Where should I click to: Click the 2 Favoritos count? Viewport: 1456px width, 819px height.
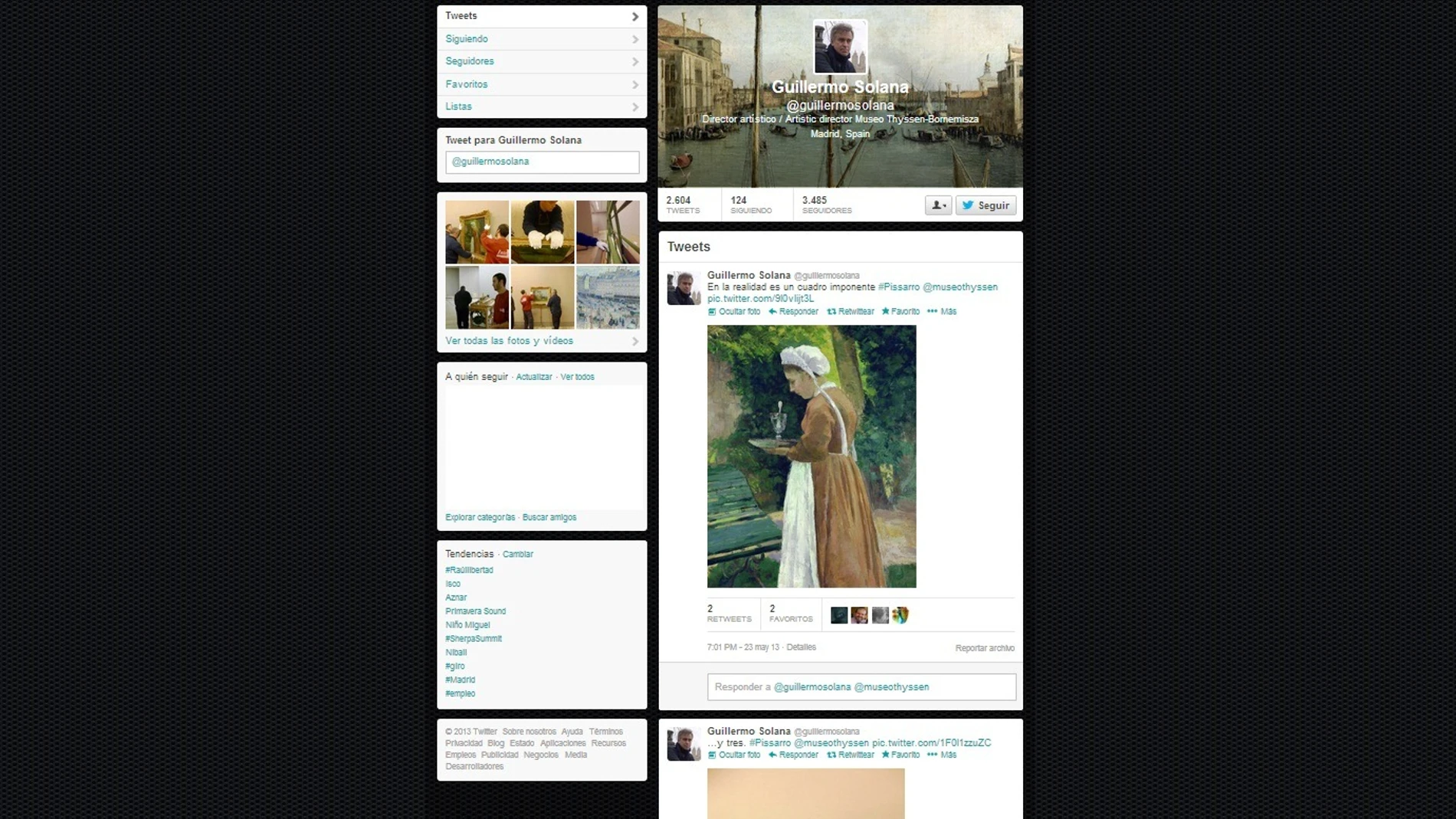tap(791, 614)
